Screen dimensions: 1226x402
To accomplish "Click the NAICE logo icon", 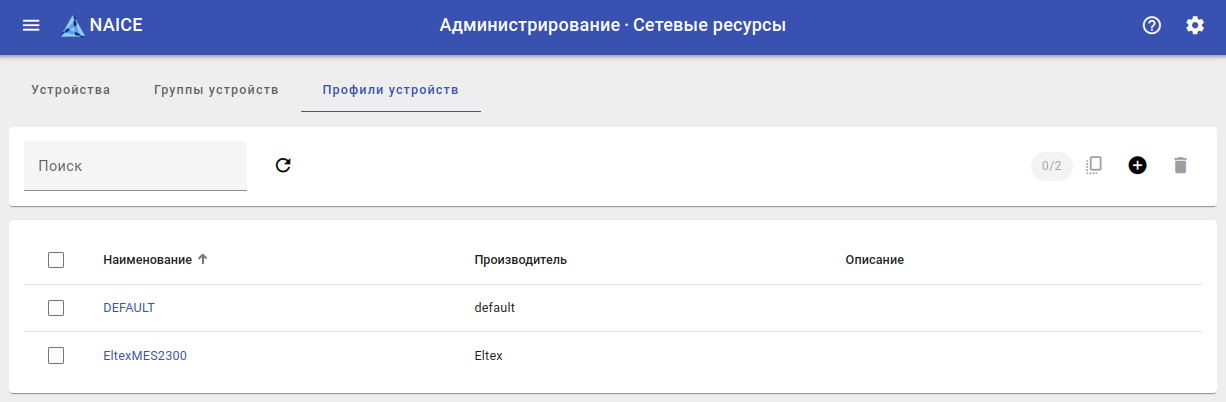I will (x=73, y=26).
